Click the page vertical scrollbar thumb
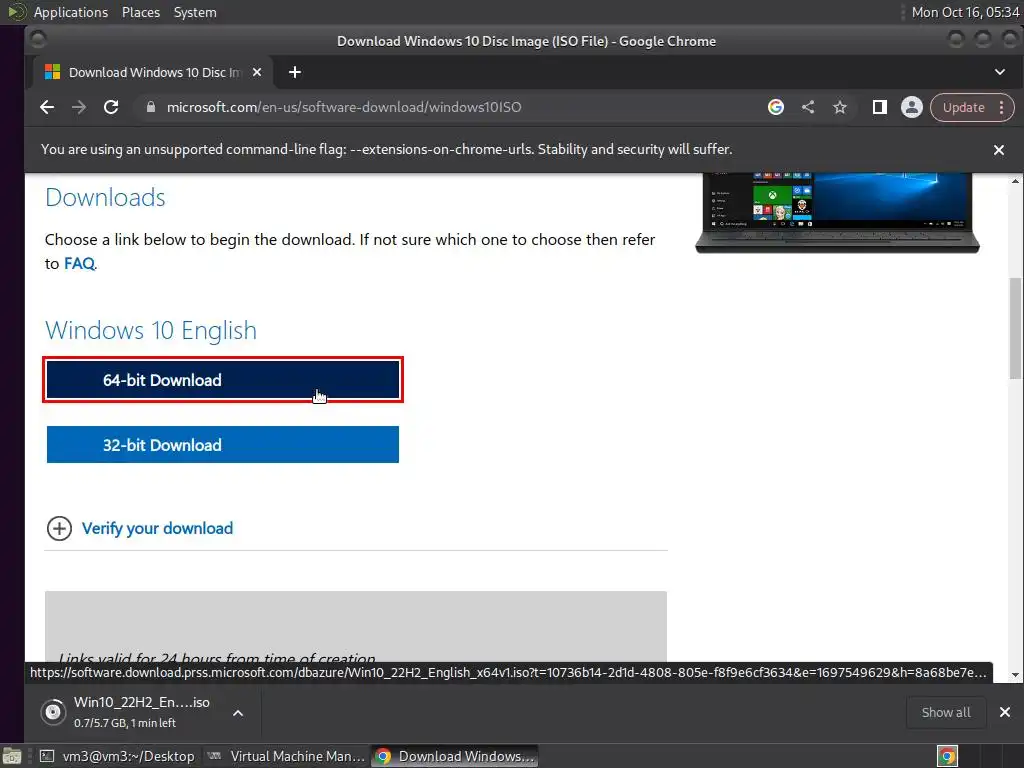1024x768 pixels. pyautogui.click(x=1015, y=328)
